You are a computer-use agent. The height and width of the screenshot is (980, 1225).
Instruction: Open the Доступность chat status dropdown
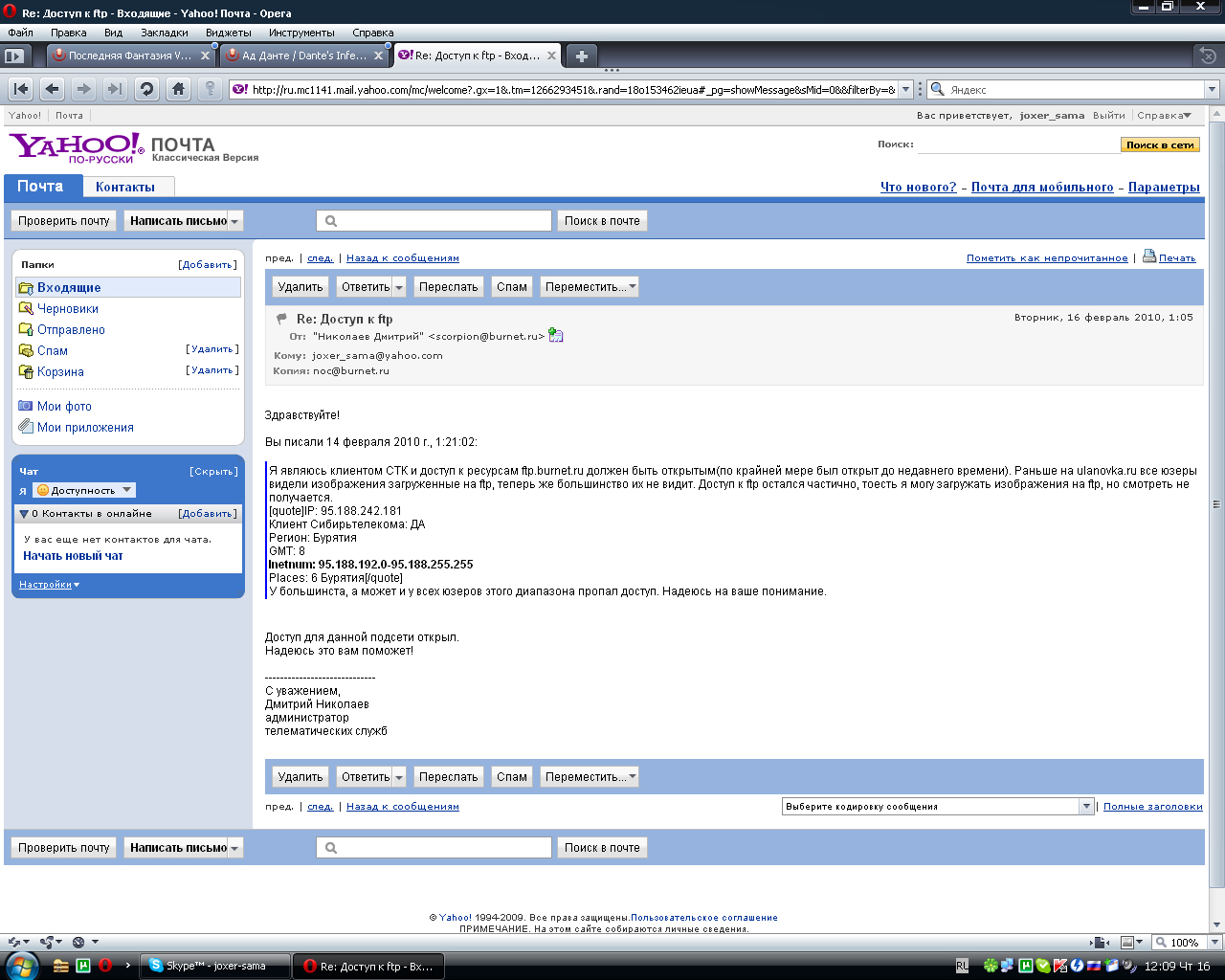tap(84, 490)
